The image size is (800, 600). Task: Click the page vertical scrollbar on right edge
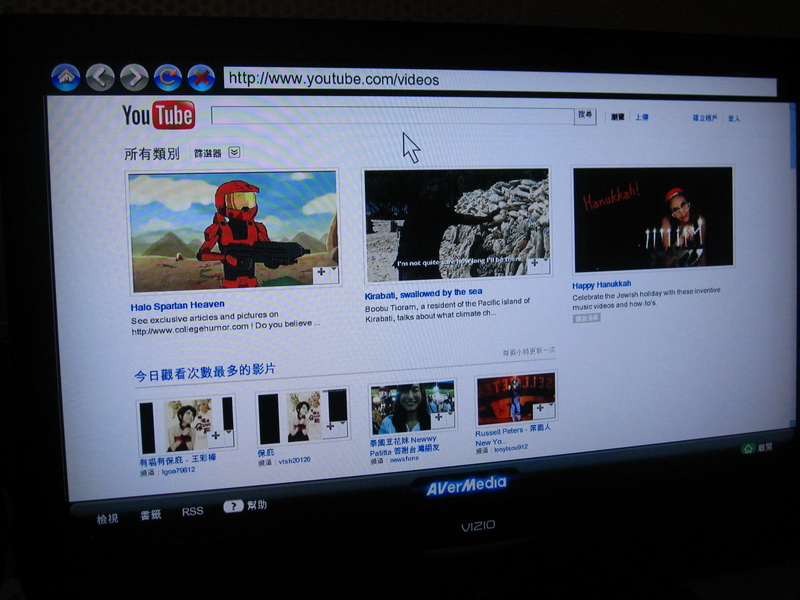792,263
